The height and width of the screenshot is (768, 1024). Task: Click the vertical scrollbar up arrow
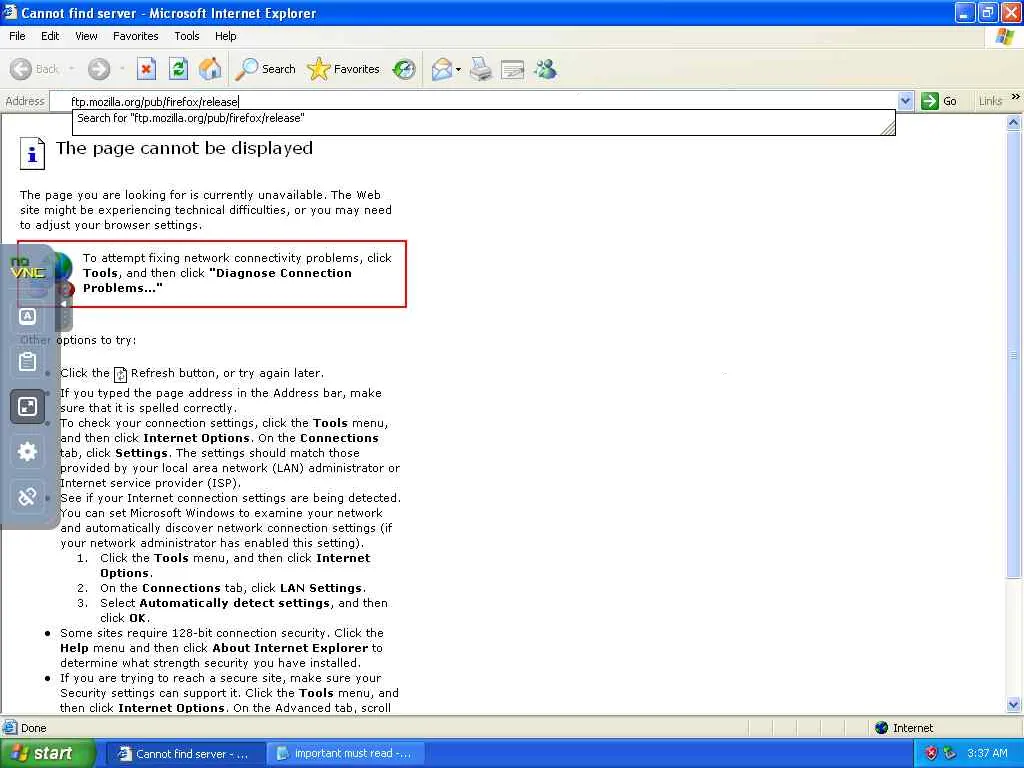1014,122
